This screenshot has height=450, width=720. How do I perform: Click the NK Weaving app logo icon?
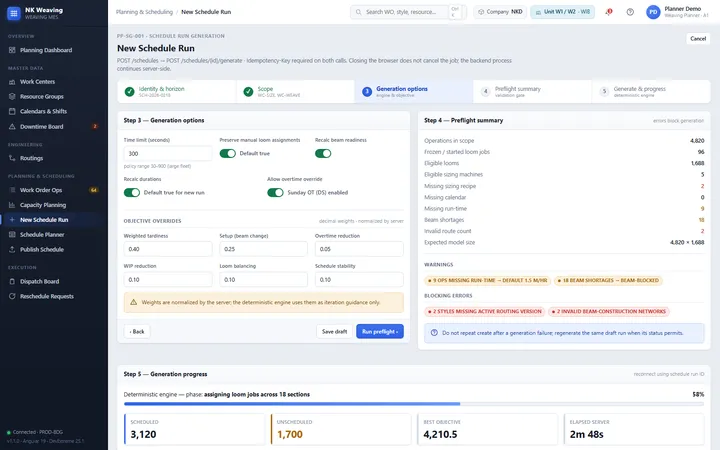[14, 13]
